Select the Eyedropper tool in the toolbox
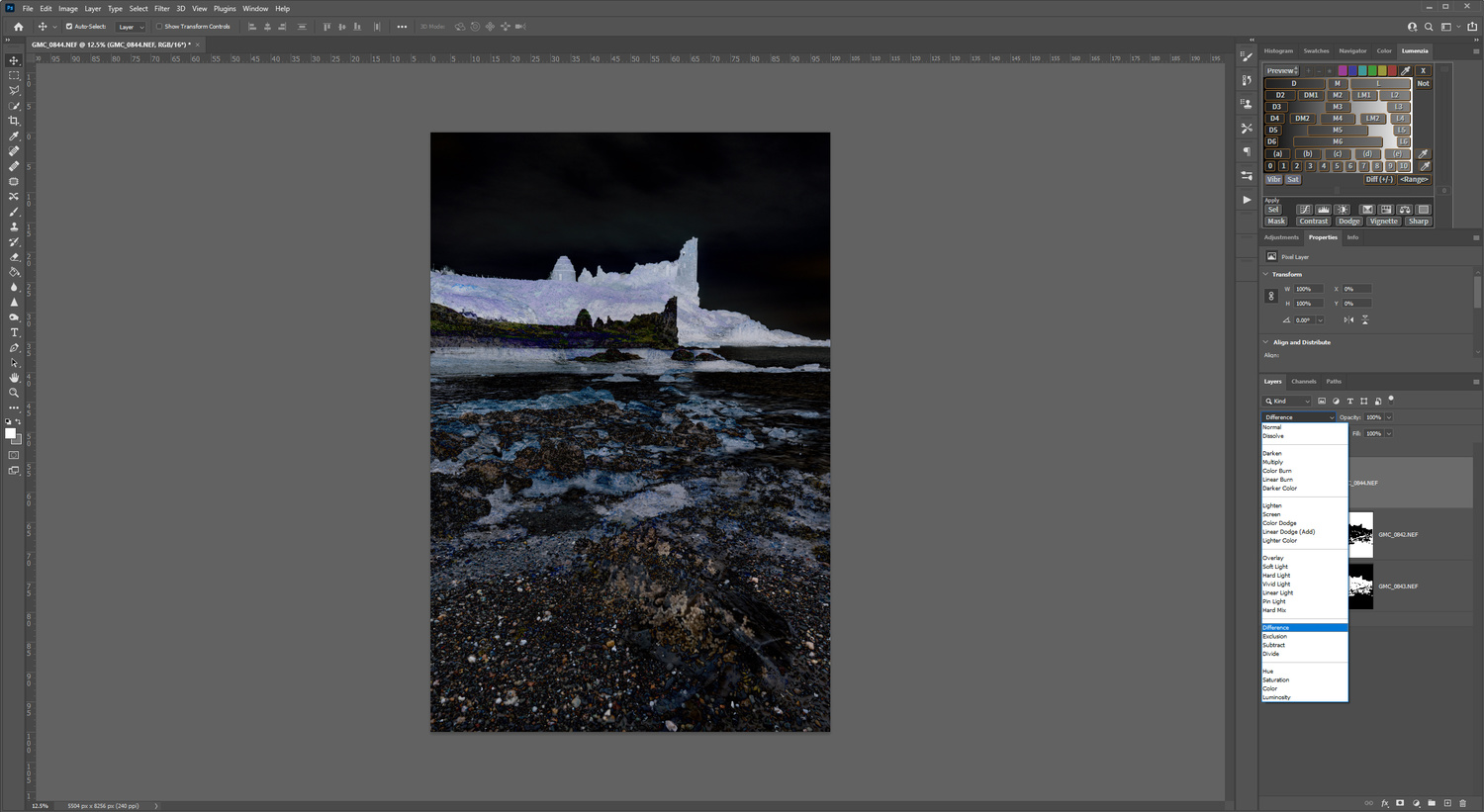This screenshot has width=1484, height=812. pos(14,135)
